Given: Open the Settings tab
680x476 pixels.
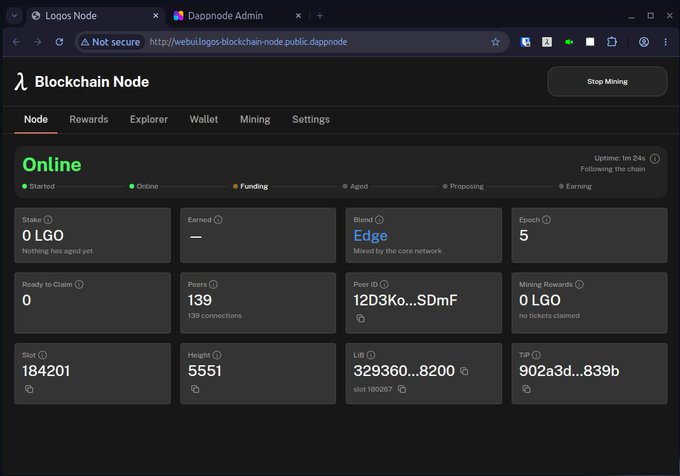Looking at the screenshot, I should click(311, 119).
